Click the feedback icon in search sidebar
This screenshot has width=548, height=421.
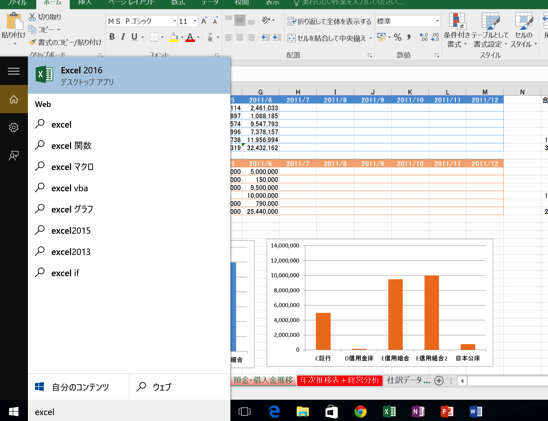(x=14, y=155)
